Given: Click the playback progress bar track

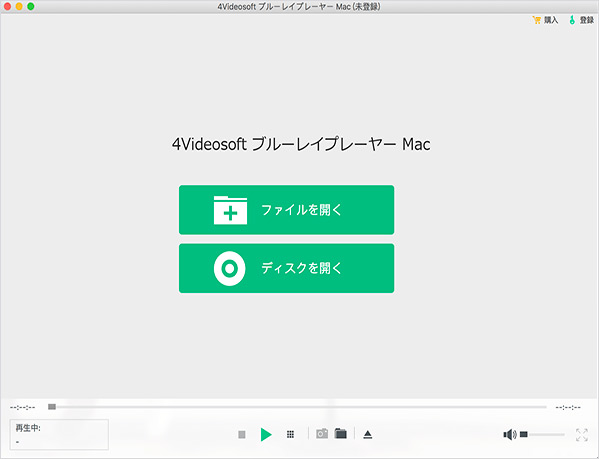Looking at the screenshot, I should pos(297,407).
